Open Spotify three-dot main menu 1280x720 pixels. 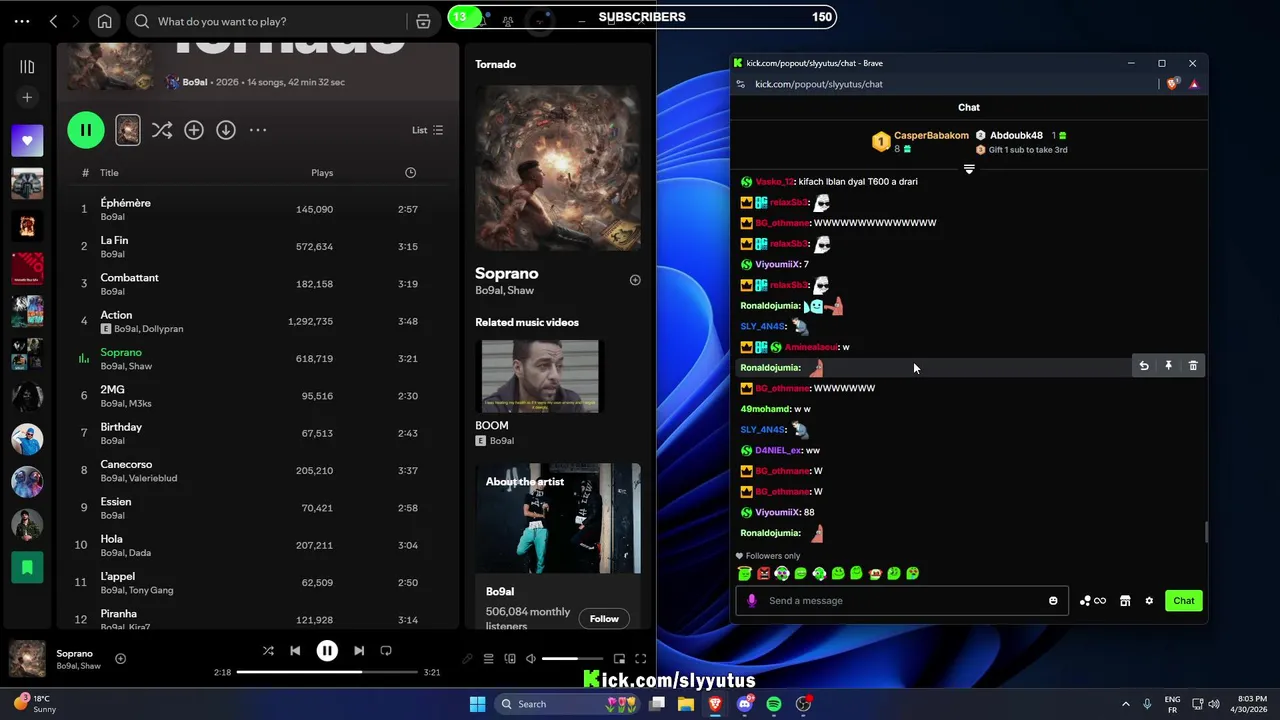tap(22, 21)
